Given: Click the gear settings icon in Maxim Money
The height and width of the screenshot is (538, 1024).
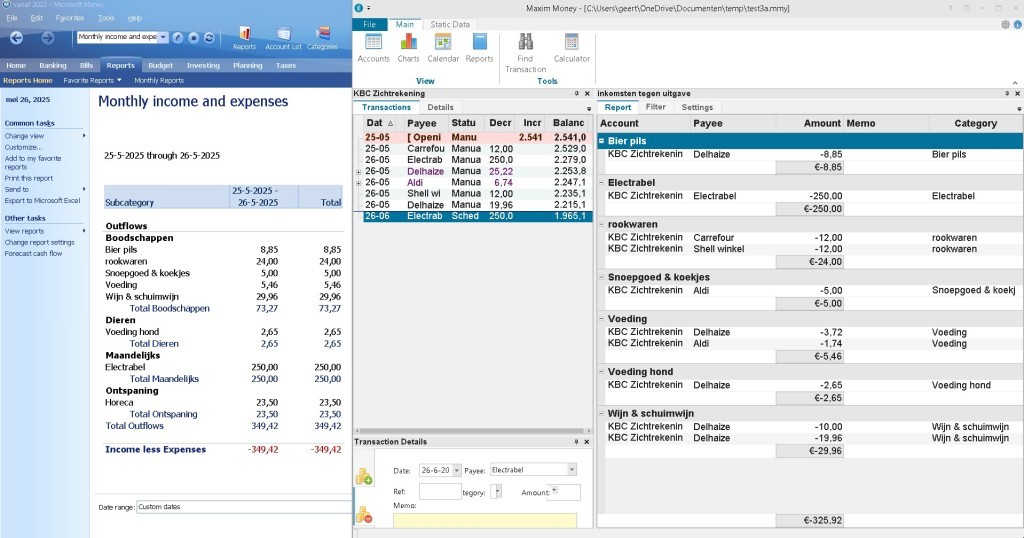Looking at the screenshot, I should (x=1005, y=24).
